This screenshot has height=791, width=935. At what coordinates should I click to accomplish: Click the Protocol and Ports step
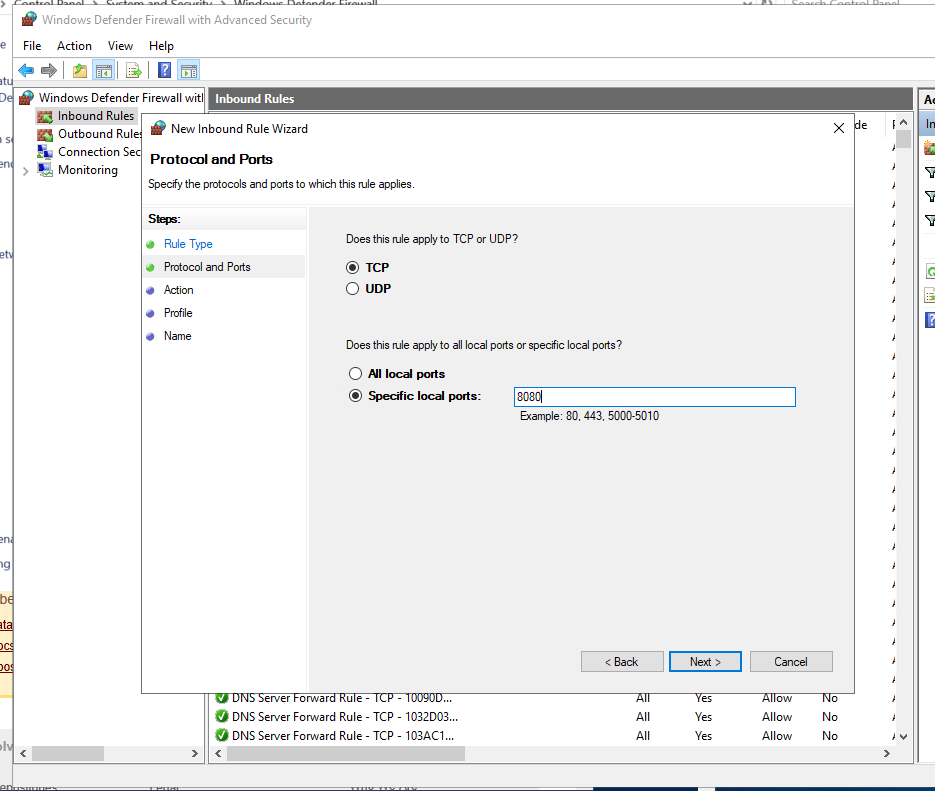207,267
